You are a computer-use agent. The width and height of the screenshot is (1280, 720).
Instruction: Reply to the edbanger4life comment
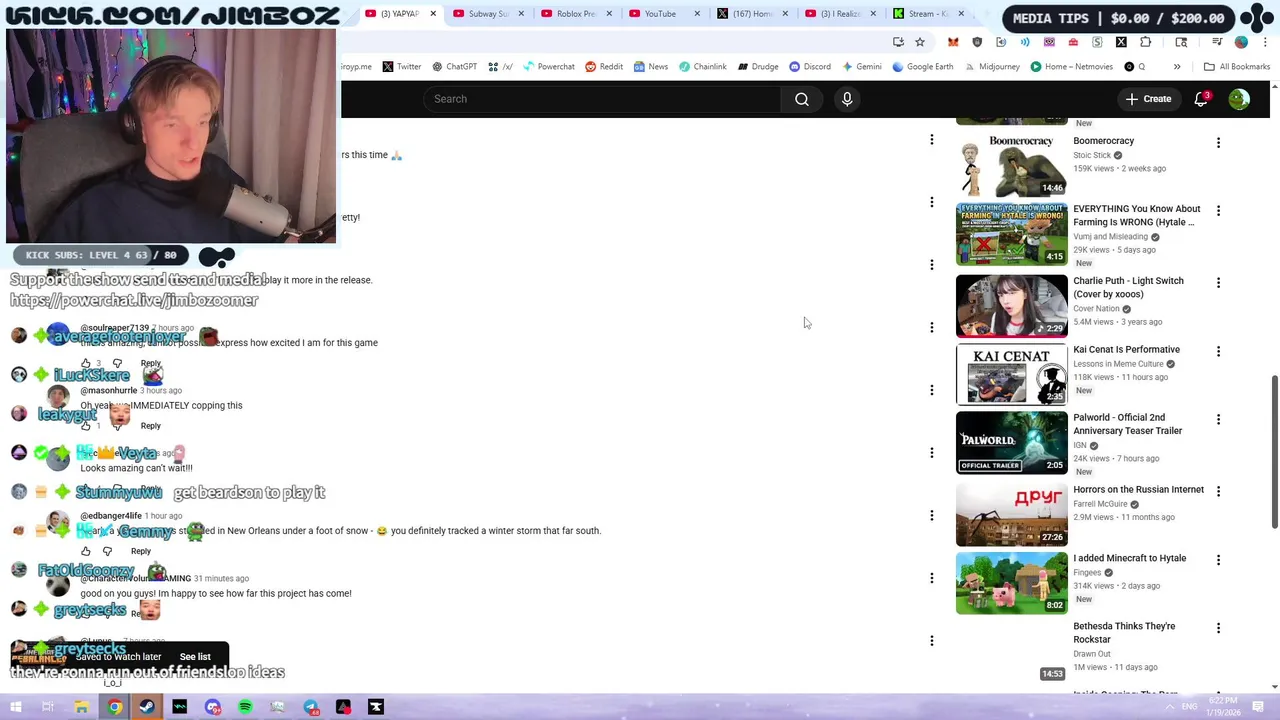[141, 551]
